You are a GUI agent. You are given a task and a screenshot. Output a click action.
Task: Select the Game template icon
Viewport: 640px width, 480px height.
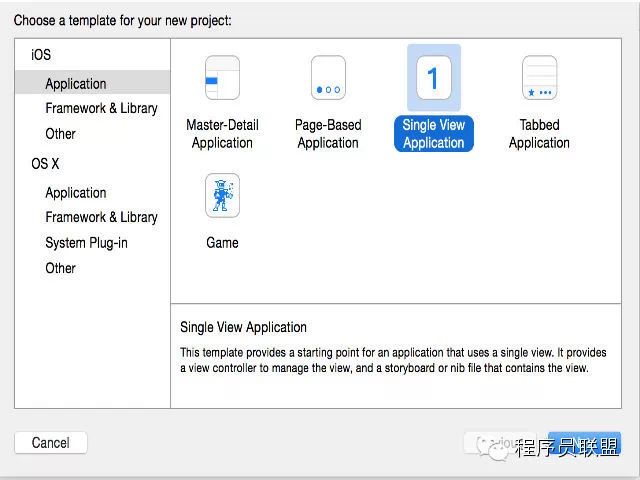pyautogui.click(x=222, y=195)
